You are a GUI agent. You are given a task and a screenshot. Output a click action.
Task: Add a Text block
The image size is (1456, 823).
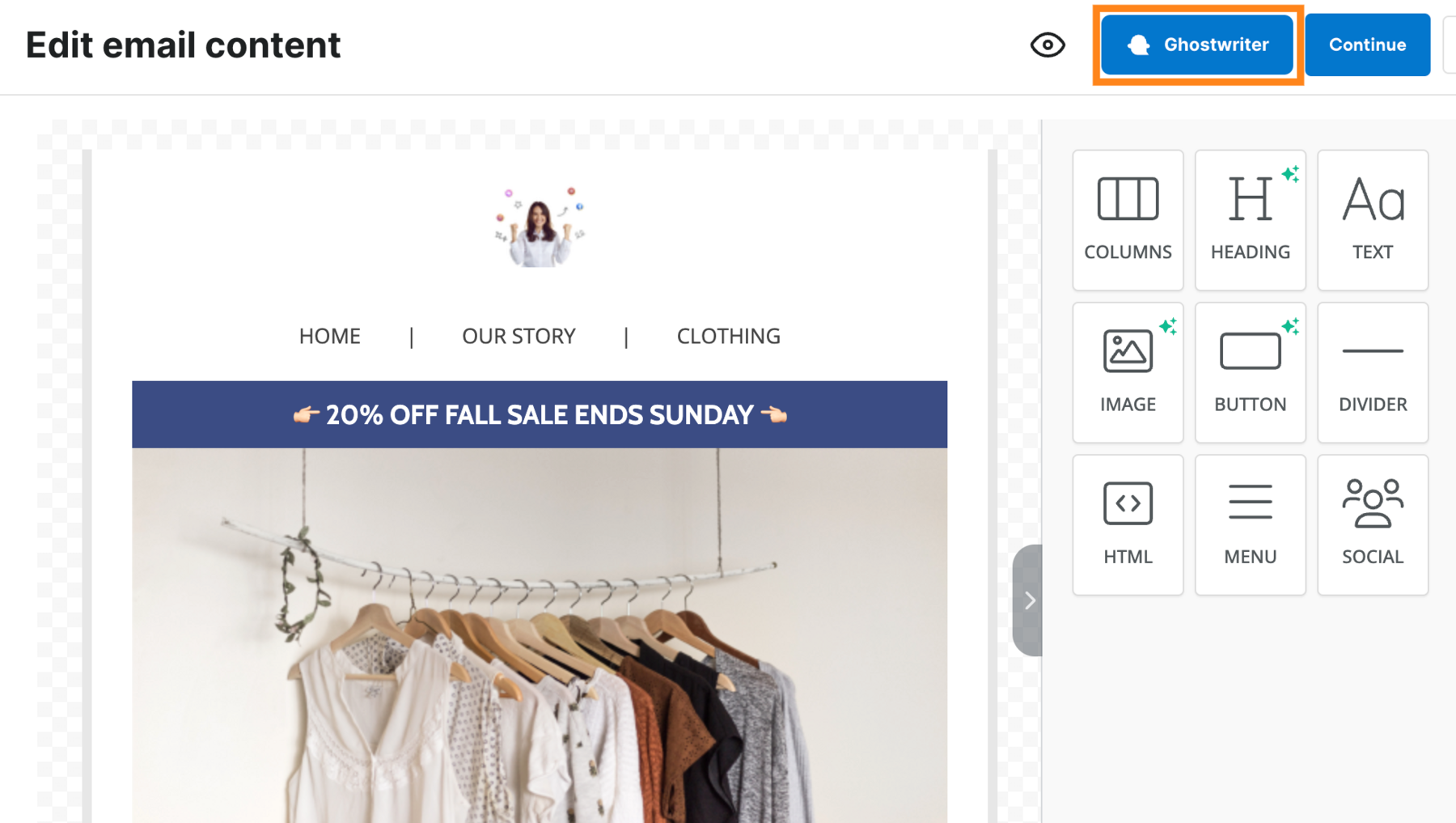1372,219
